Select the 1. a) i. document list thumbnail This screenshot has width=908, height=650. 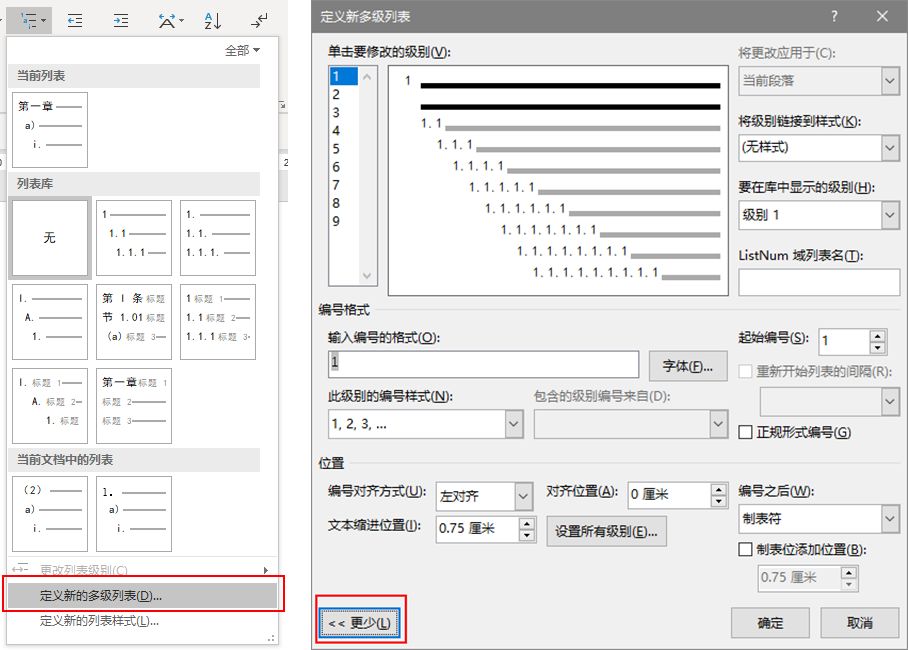[x=134, y=514]
